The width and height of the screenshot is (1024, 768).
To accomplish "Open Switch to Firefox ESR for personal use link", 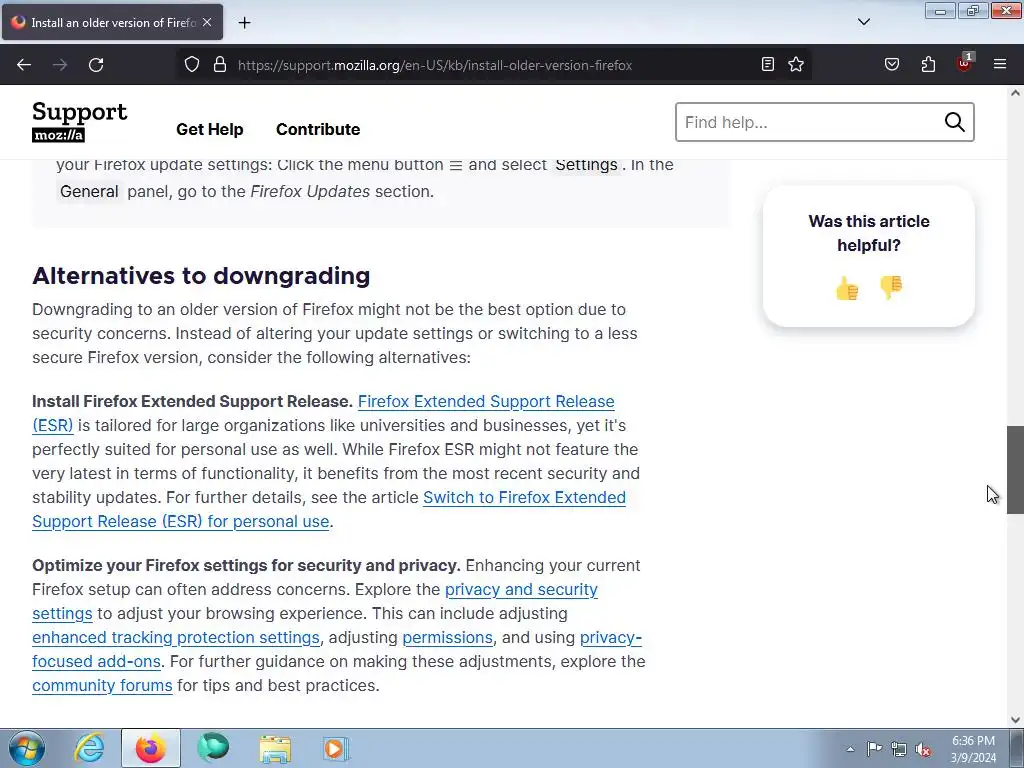I will tap(524, 498).
